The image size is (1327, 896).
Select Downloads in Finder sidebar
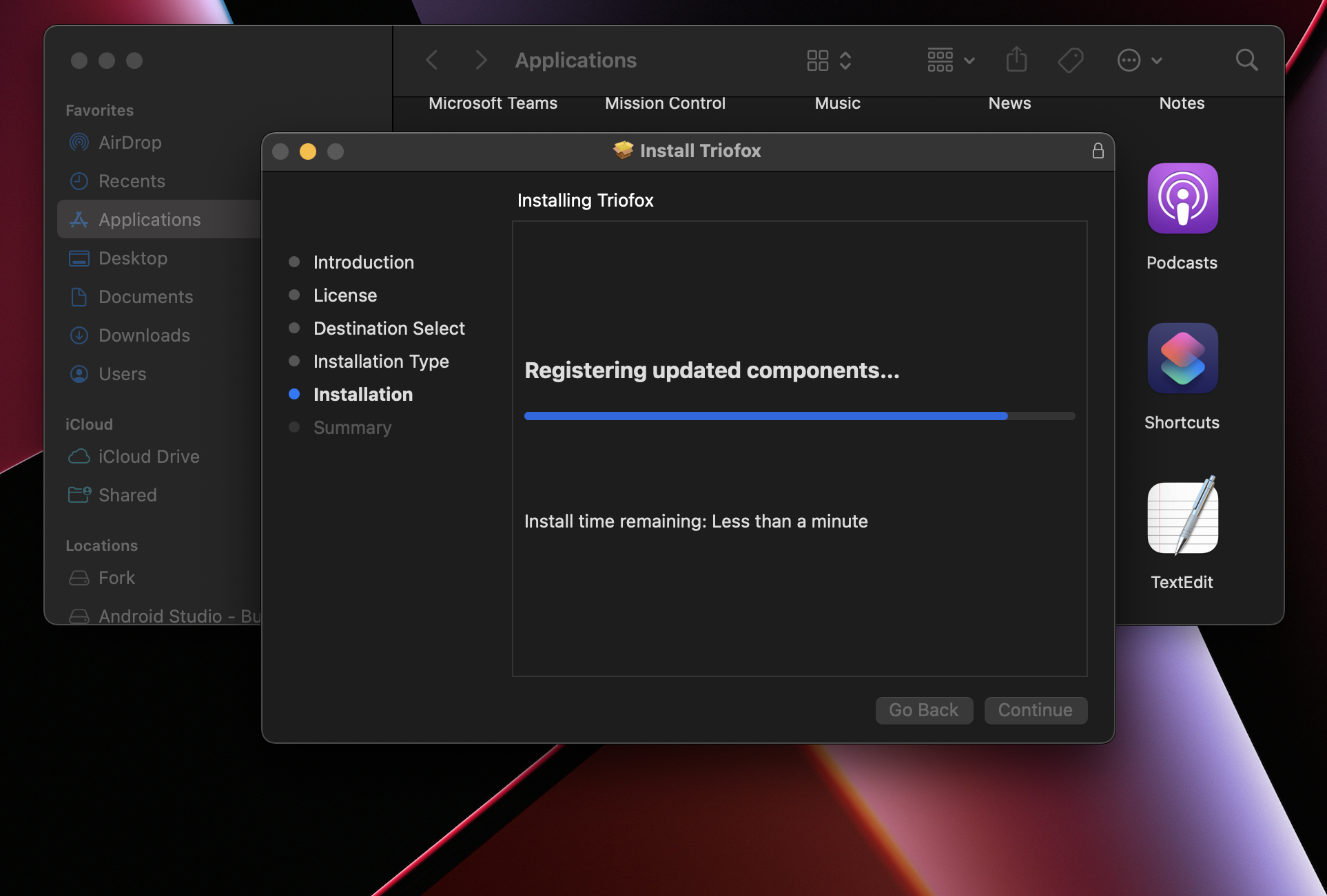pyautogui.click(x=158, y=335)
